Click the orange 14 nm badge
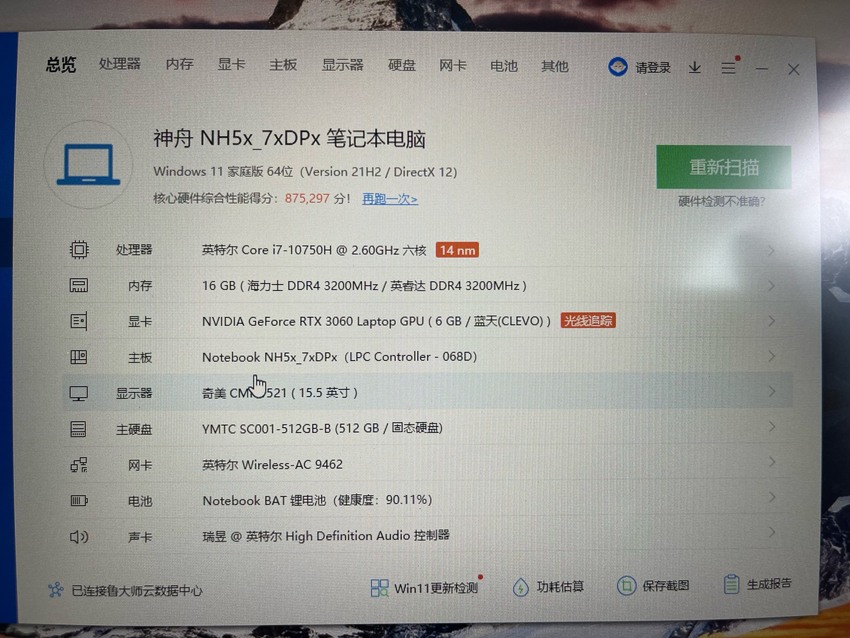 point(457,250)
